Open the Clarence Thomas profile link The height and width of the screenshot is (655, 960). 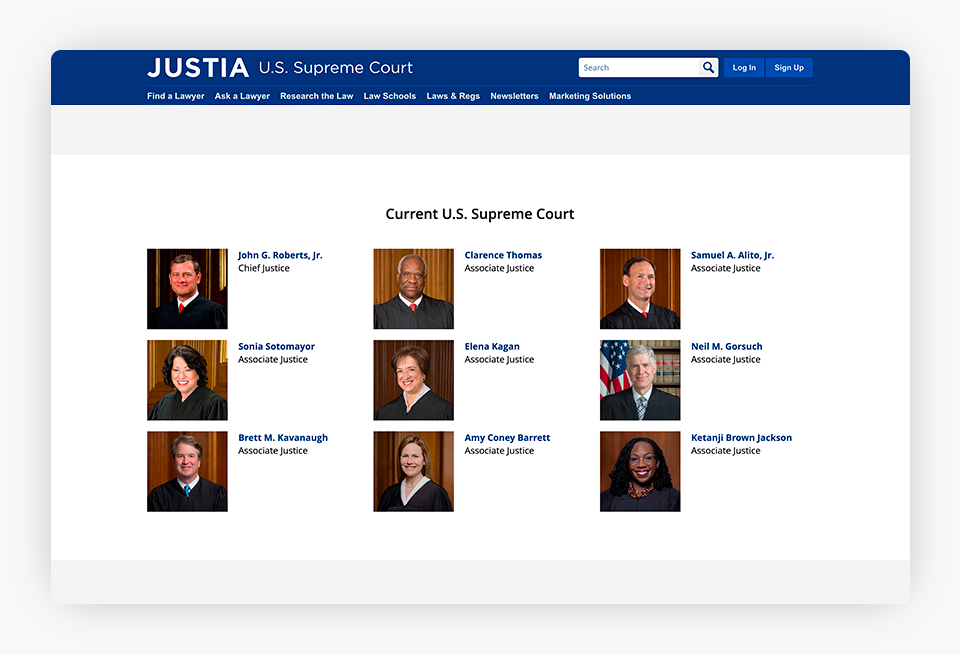(x=503, y=255)
